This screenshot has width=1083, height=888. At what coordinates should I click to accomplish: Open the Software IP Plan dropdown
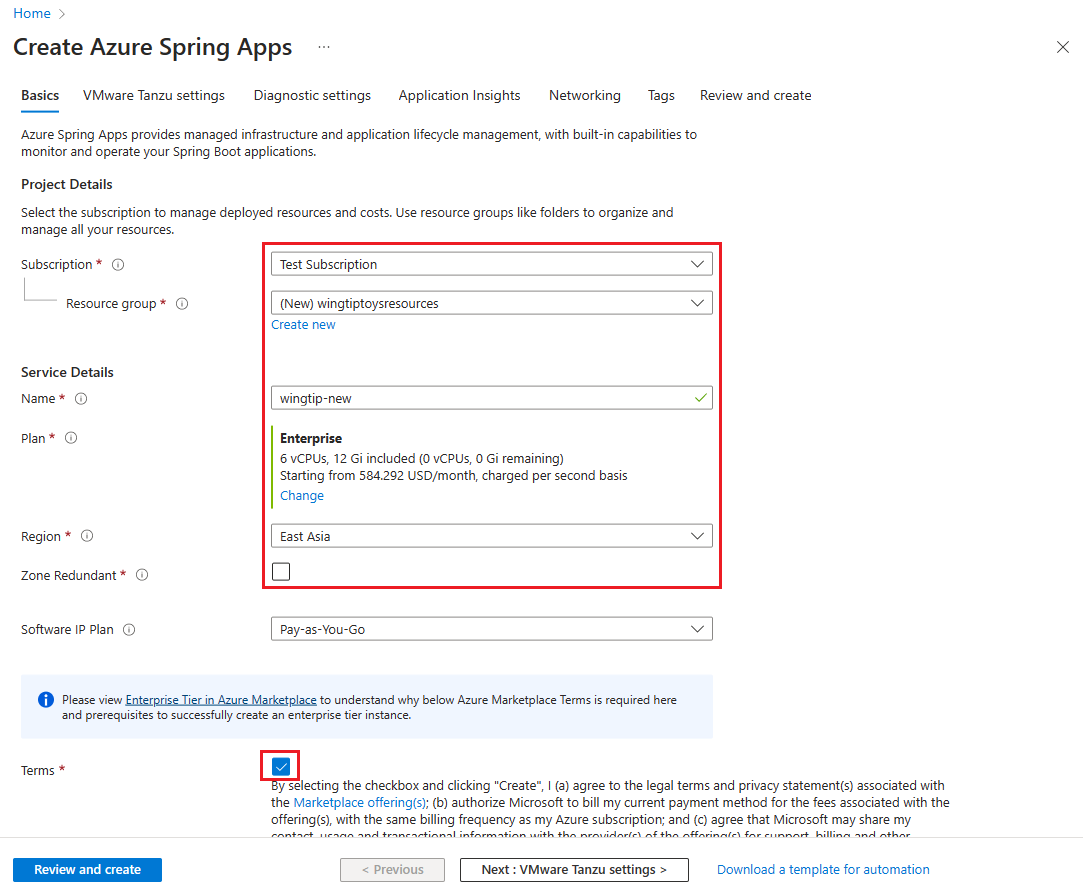pyautogui.click(x=492, y=629)
